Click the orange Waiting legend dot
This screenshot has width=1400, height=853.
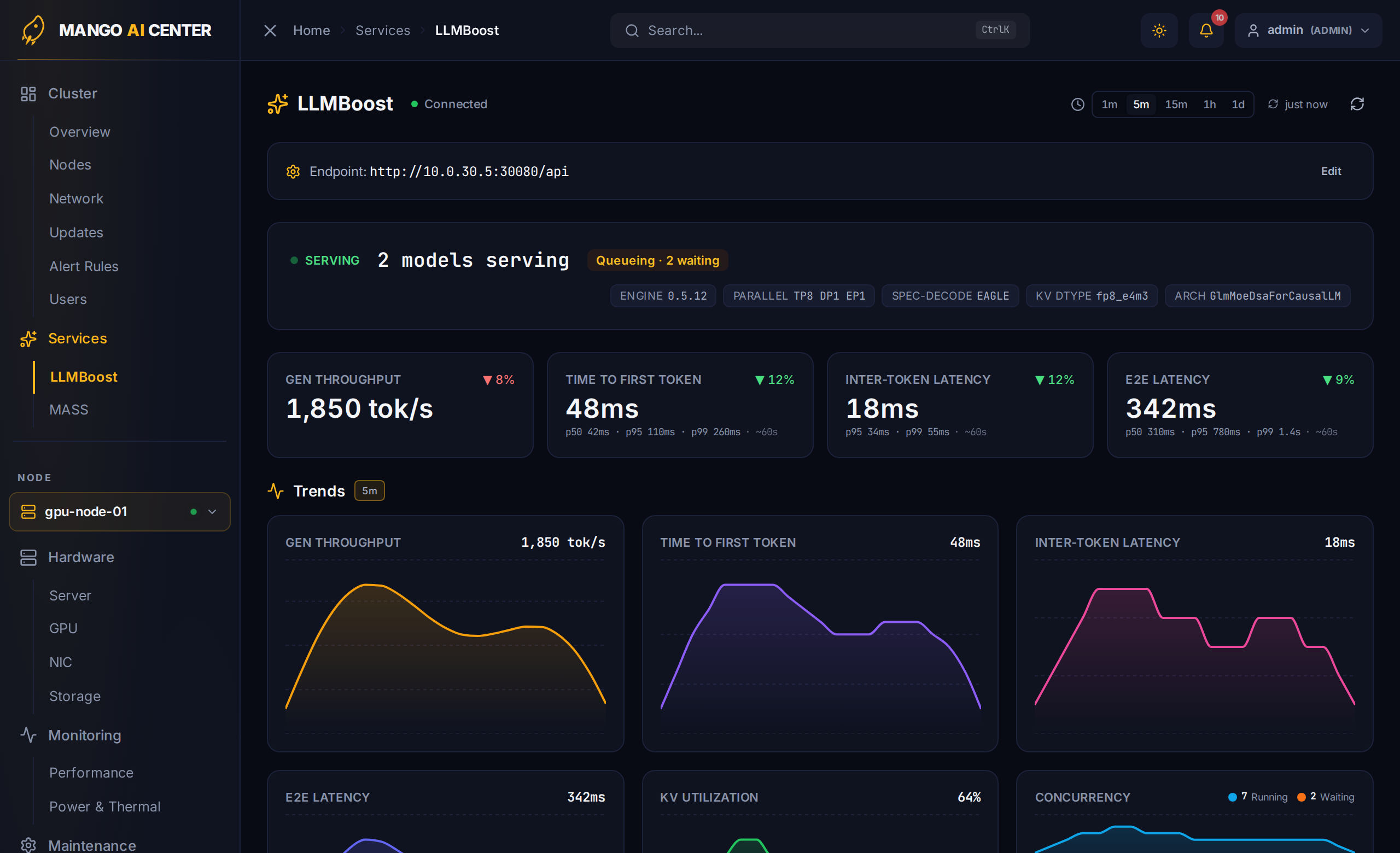(1301, 797)
